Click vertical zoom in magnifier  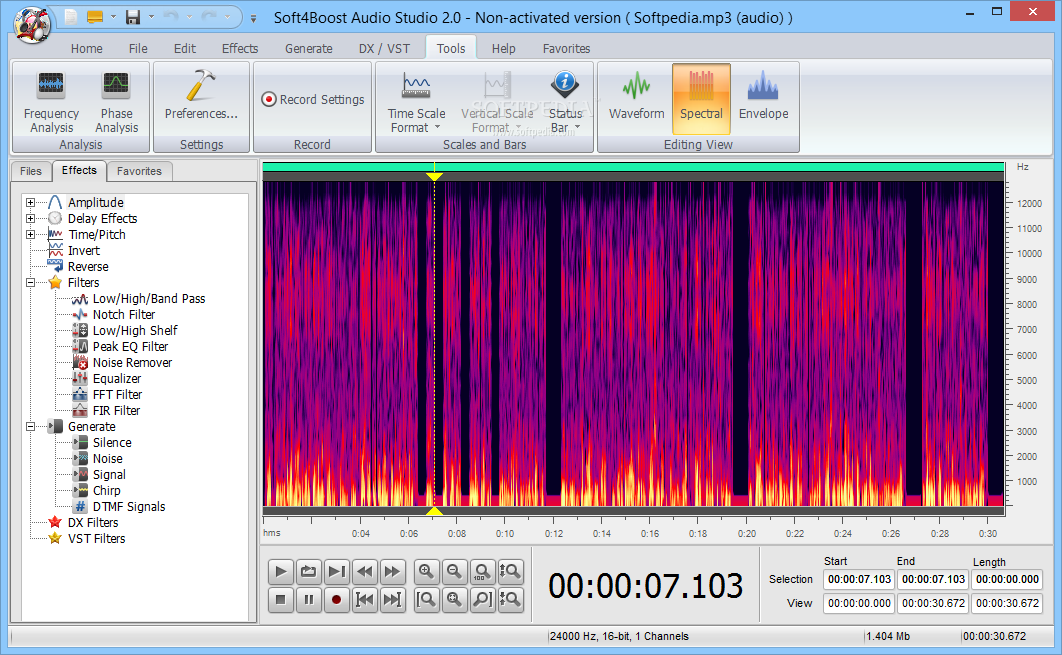click(510, 572)
